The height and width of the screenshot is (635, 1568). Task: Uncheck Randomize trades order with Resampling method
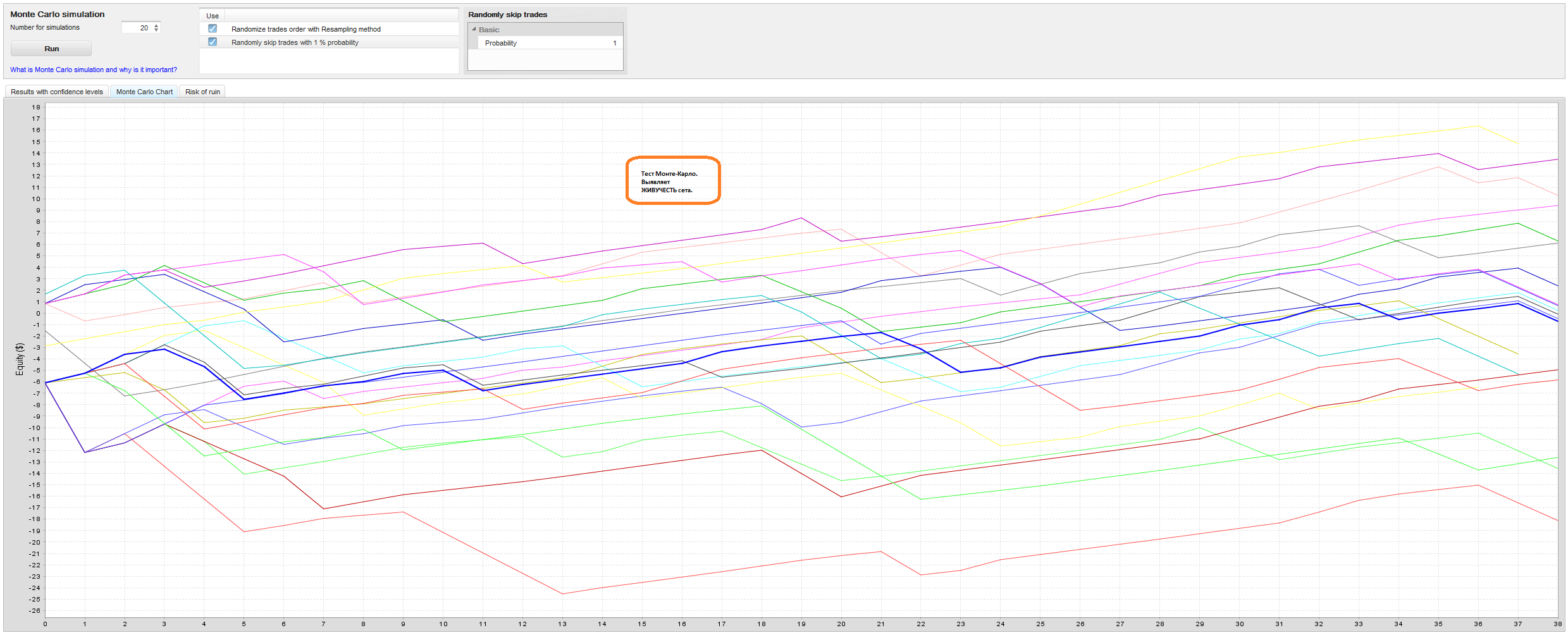point(213,28)
